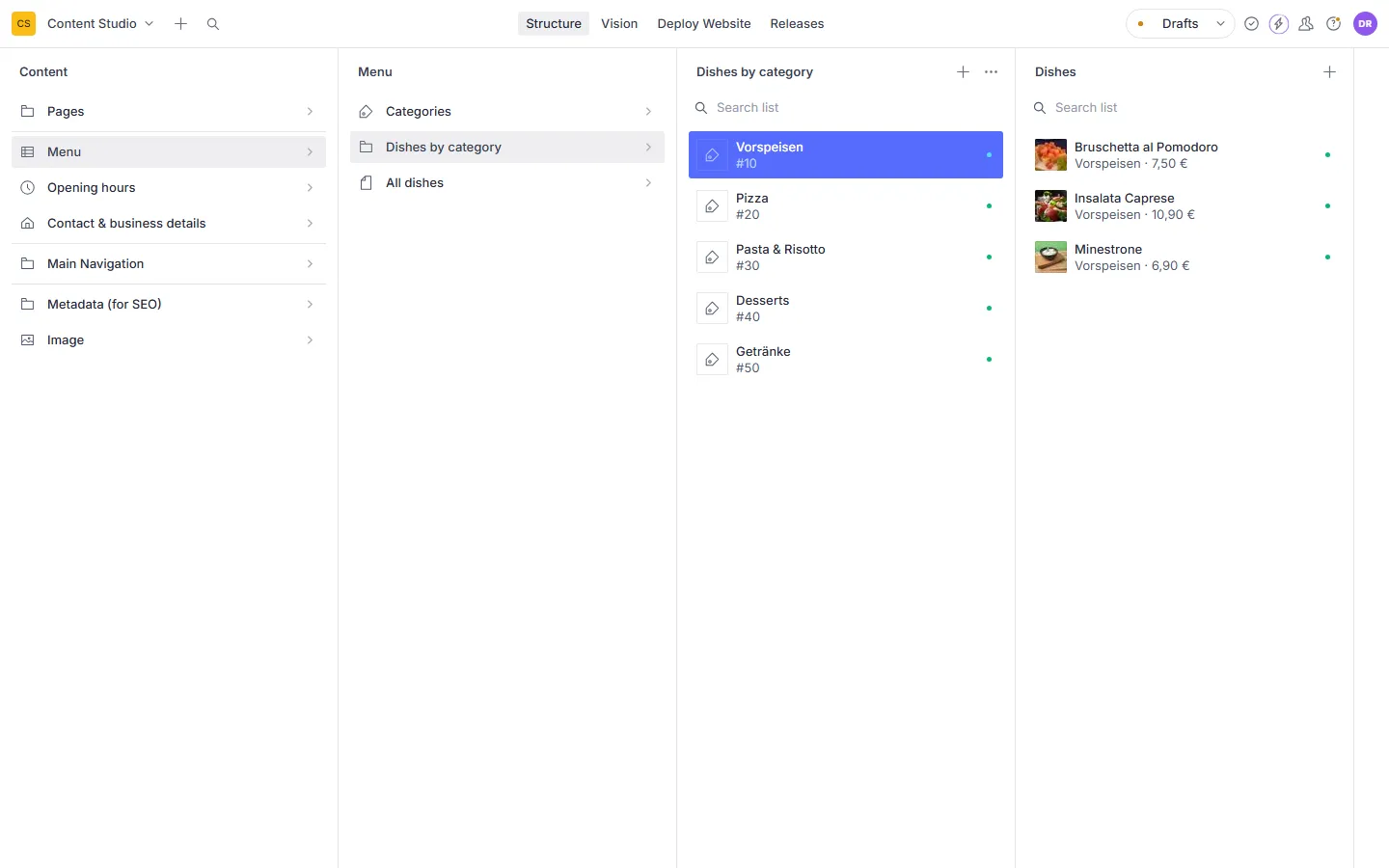The image size is (1389, 868).
Task: Click the lightning bolt icon in header
Action: pyautogui.click(x=1279, y=24)
